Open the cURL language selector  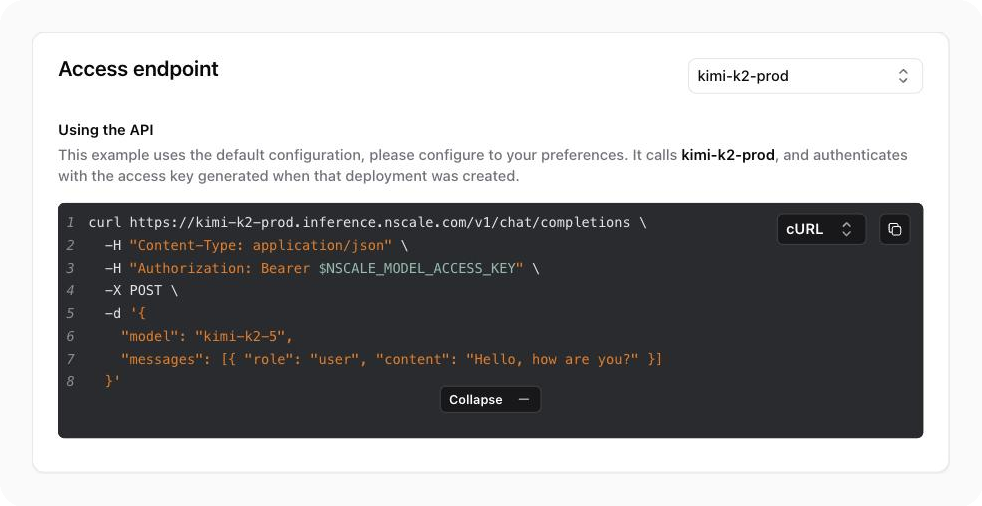click(x=821, y=229)
